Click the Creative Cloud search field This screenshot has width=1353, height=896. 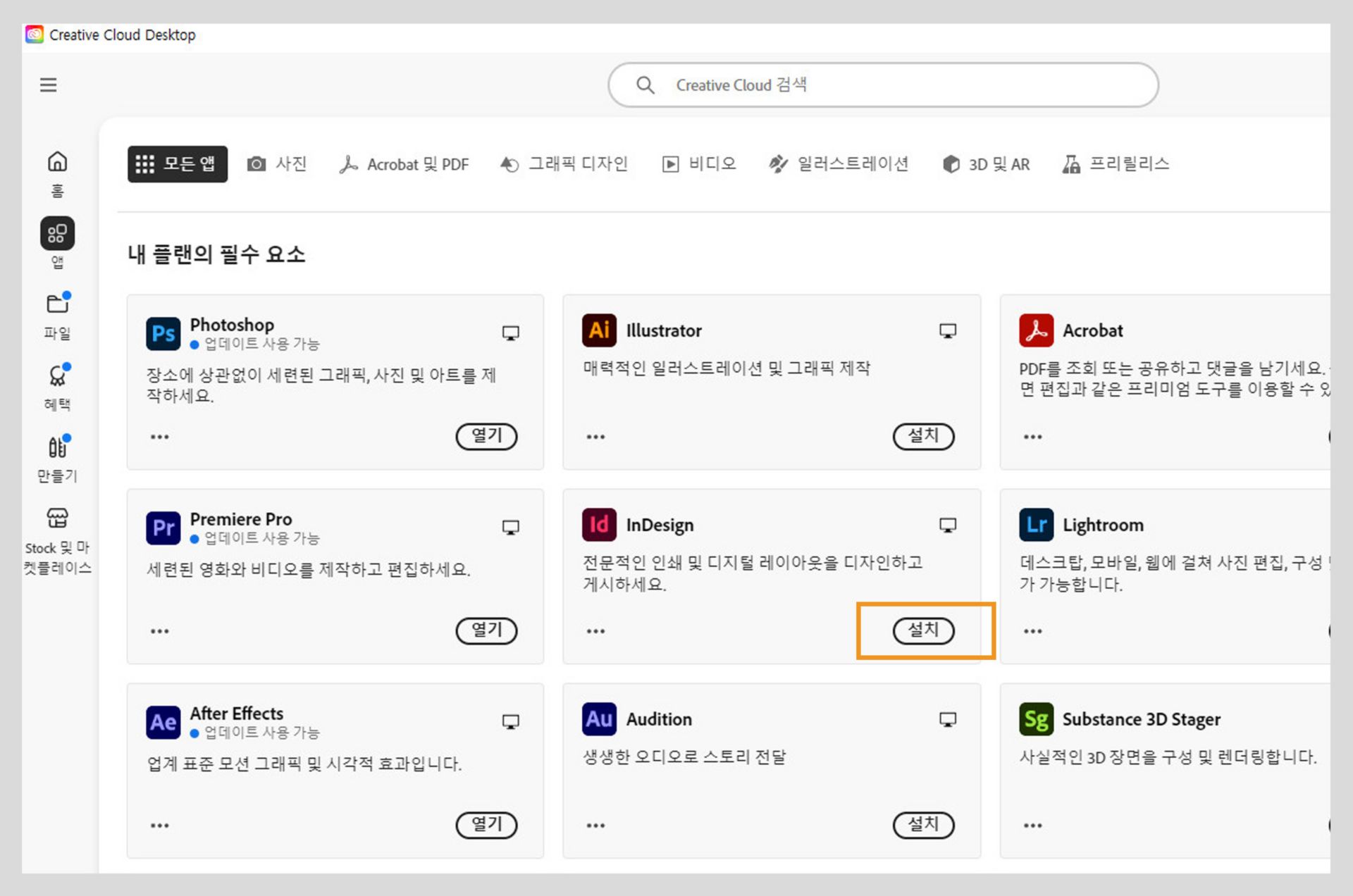coord(882,85)
